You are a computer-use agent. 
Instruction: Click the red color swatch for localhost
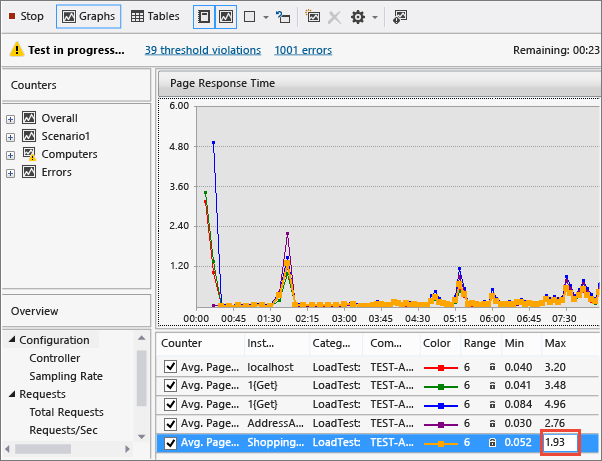click(441, 368)
